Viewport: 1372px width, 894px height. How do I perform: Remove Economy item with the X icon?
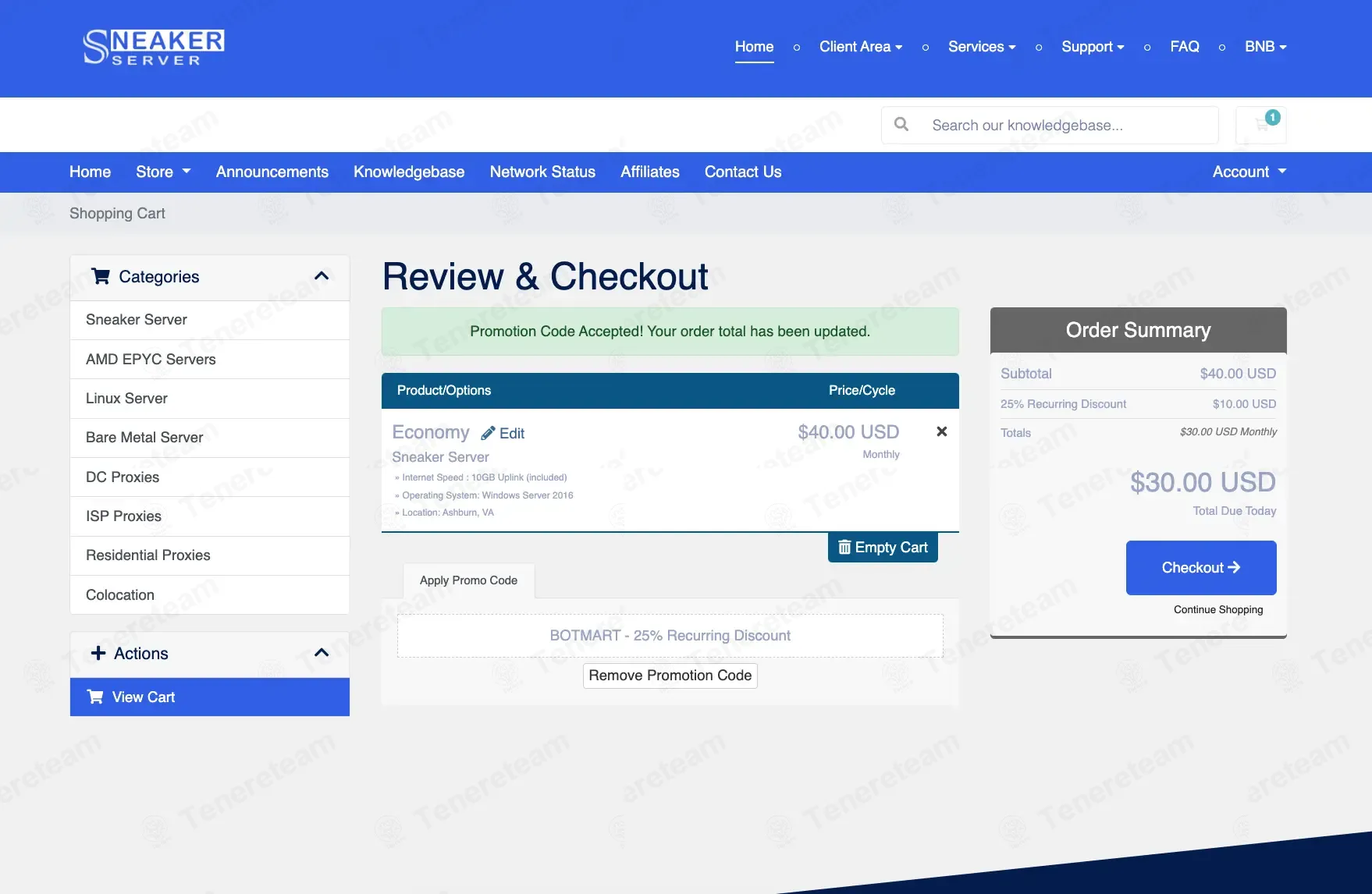[942, 431]
